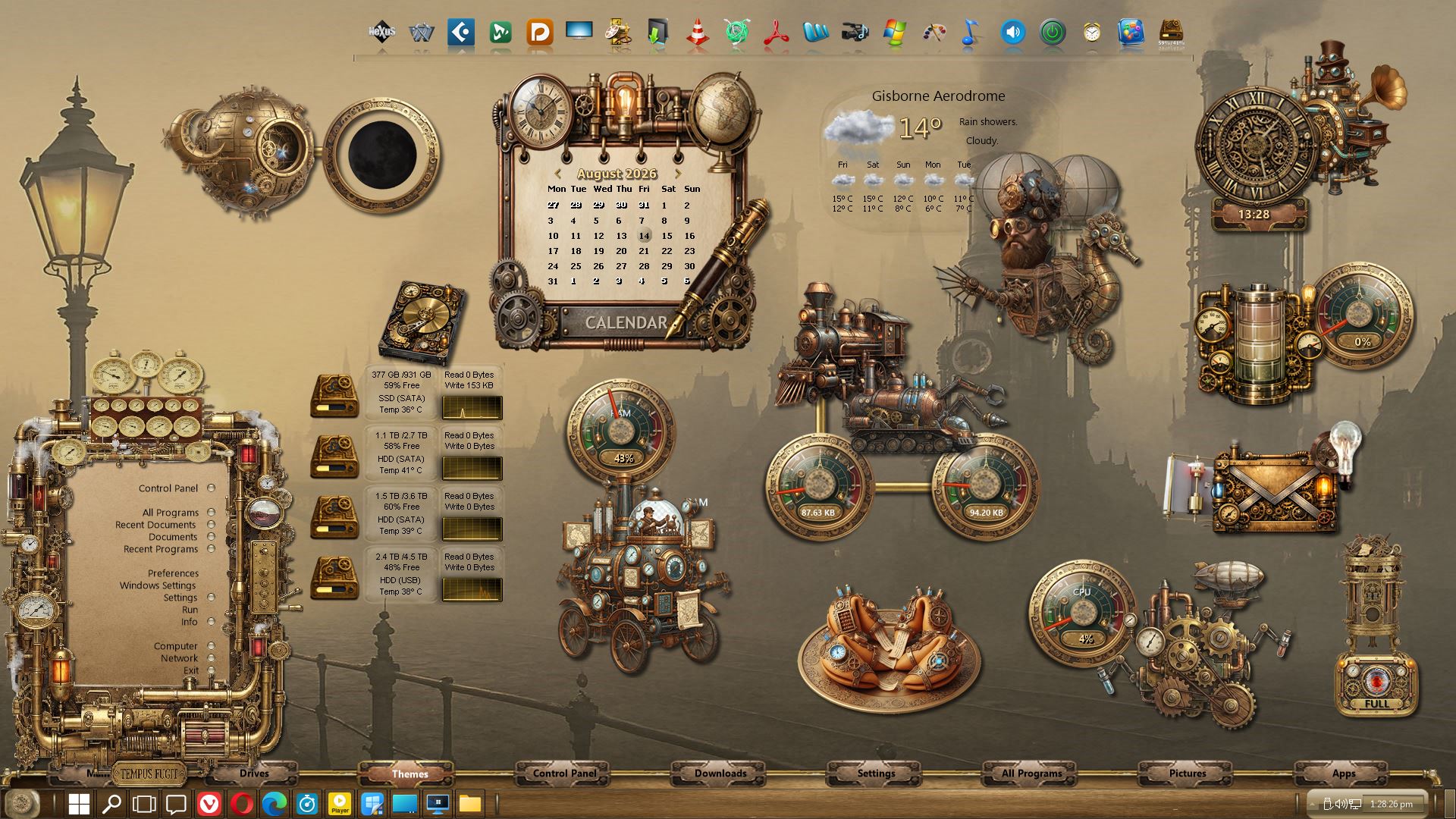
Task: Click the CPU 4% gauge
Action: point(1083,614)
